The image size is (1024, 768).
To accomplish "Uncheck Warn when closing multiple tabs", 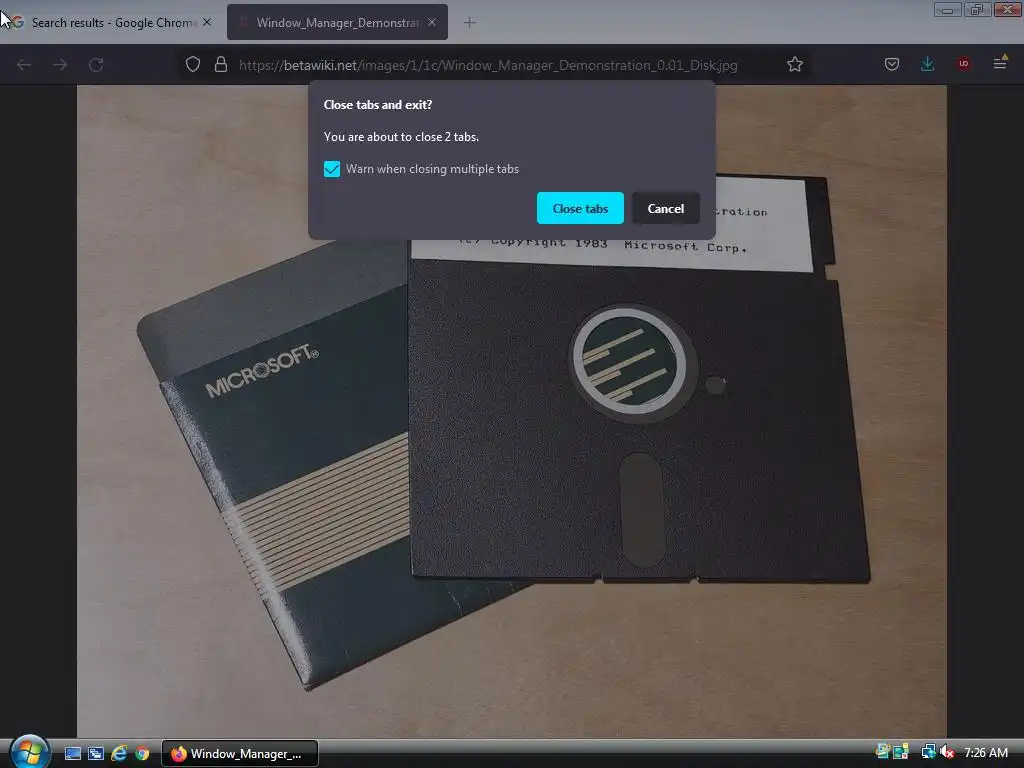I will [332, 169].
